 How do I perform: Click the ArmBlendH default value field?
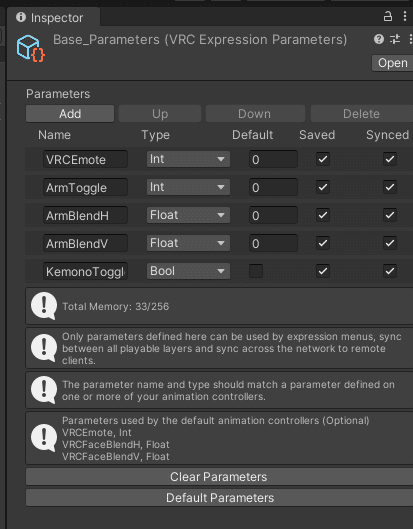[273, 215]
